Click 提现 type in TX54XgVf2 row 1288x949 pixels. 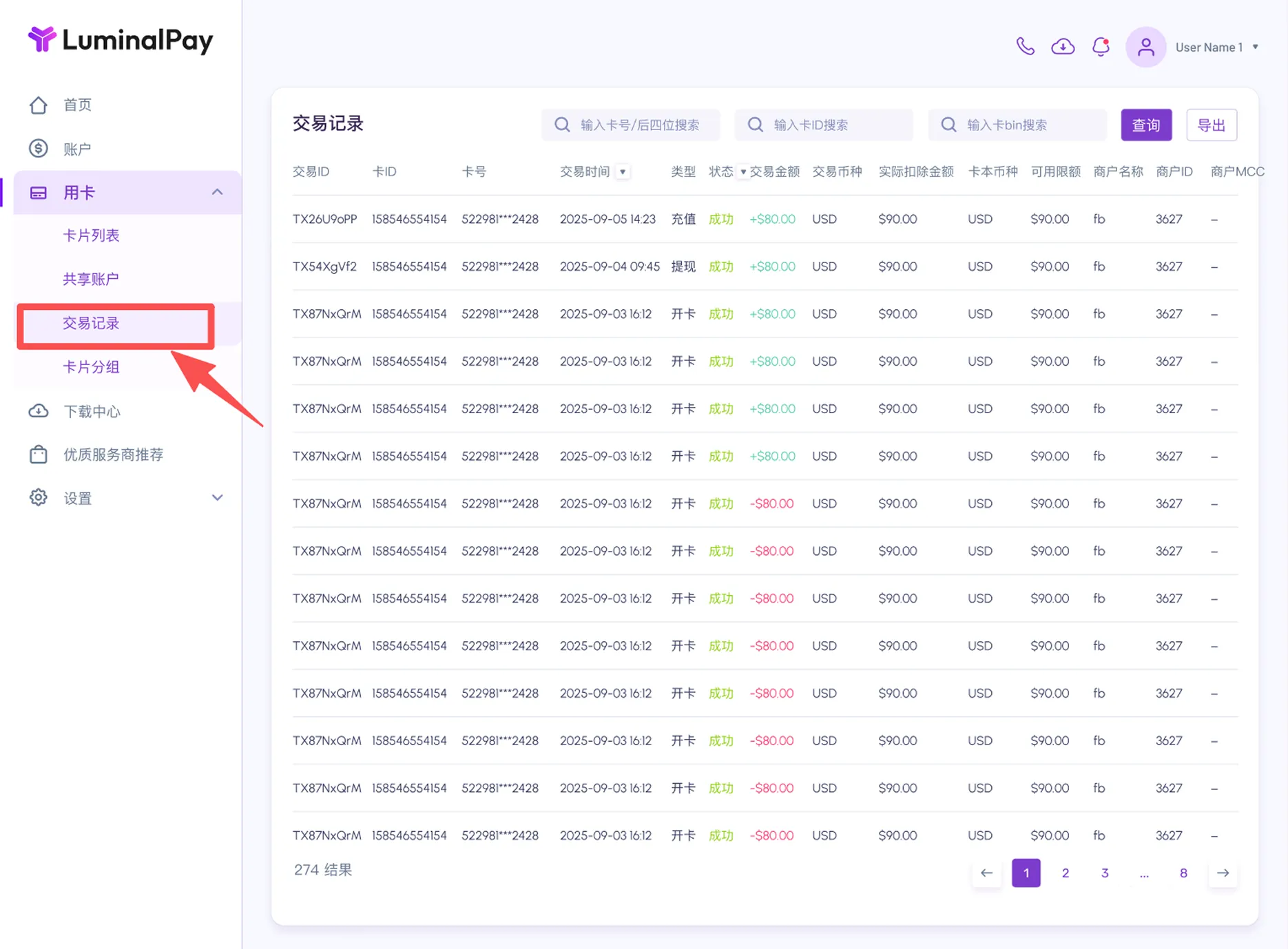coord(683,267)
